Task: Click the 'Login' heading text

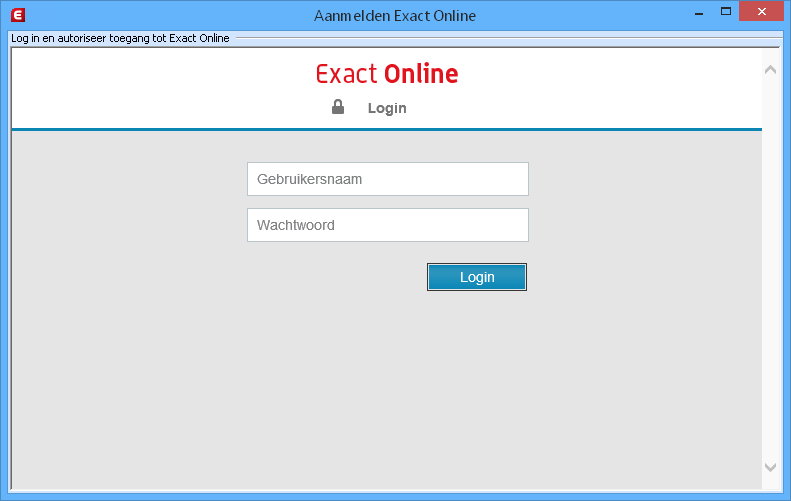Action: click(x=387, y=108)
